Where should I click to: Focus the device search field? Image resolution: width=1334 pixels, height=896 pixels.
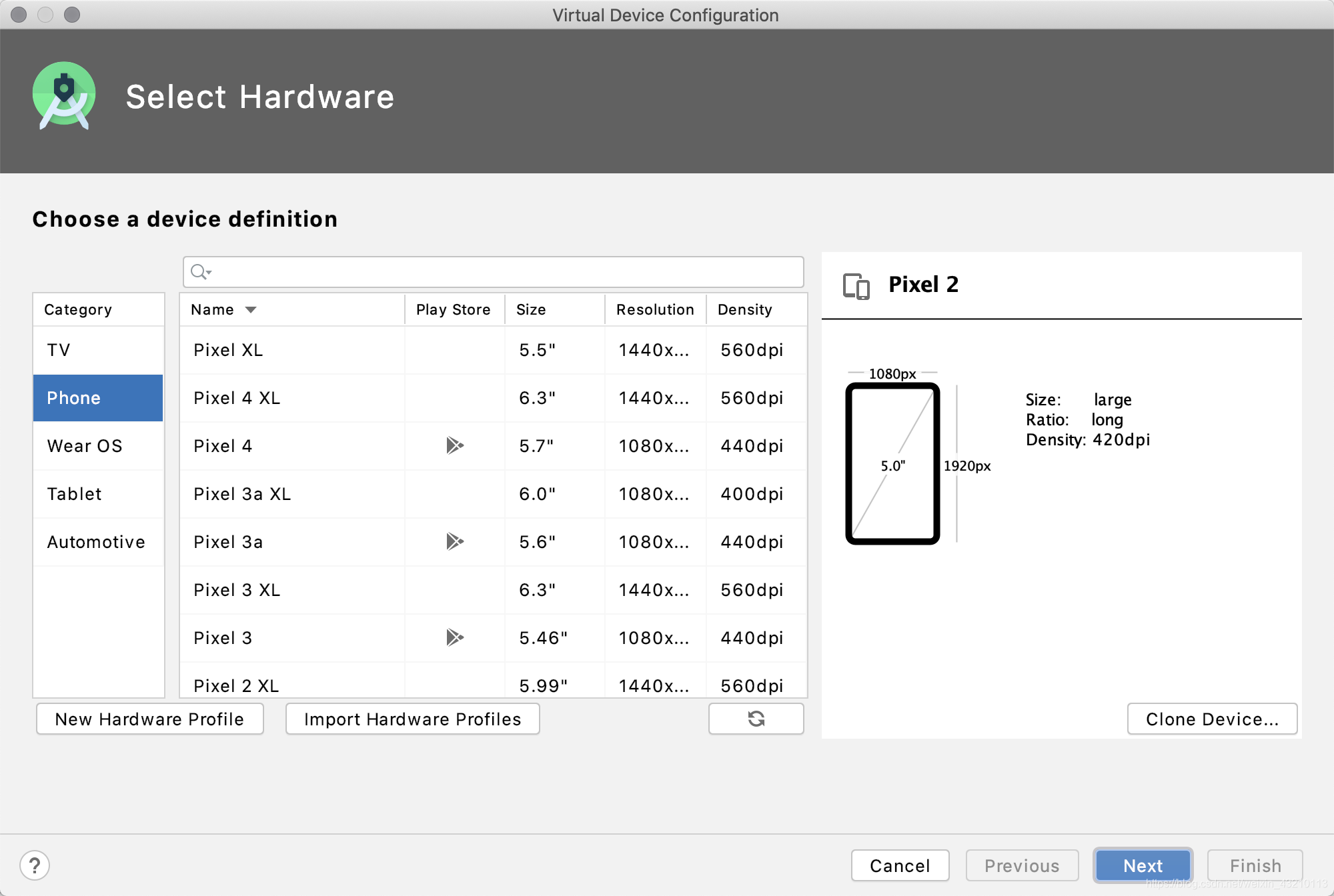(494, 272)
